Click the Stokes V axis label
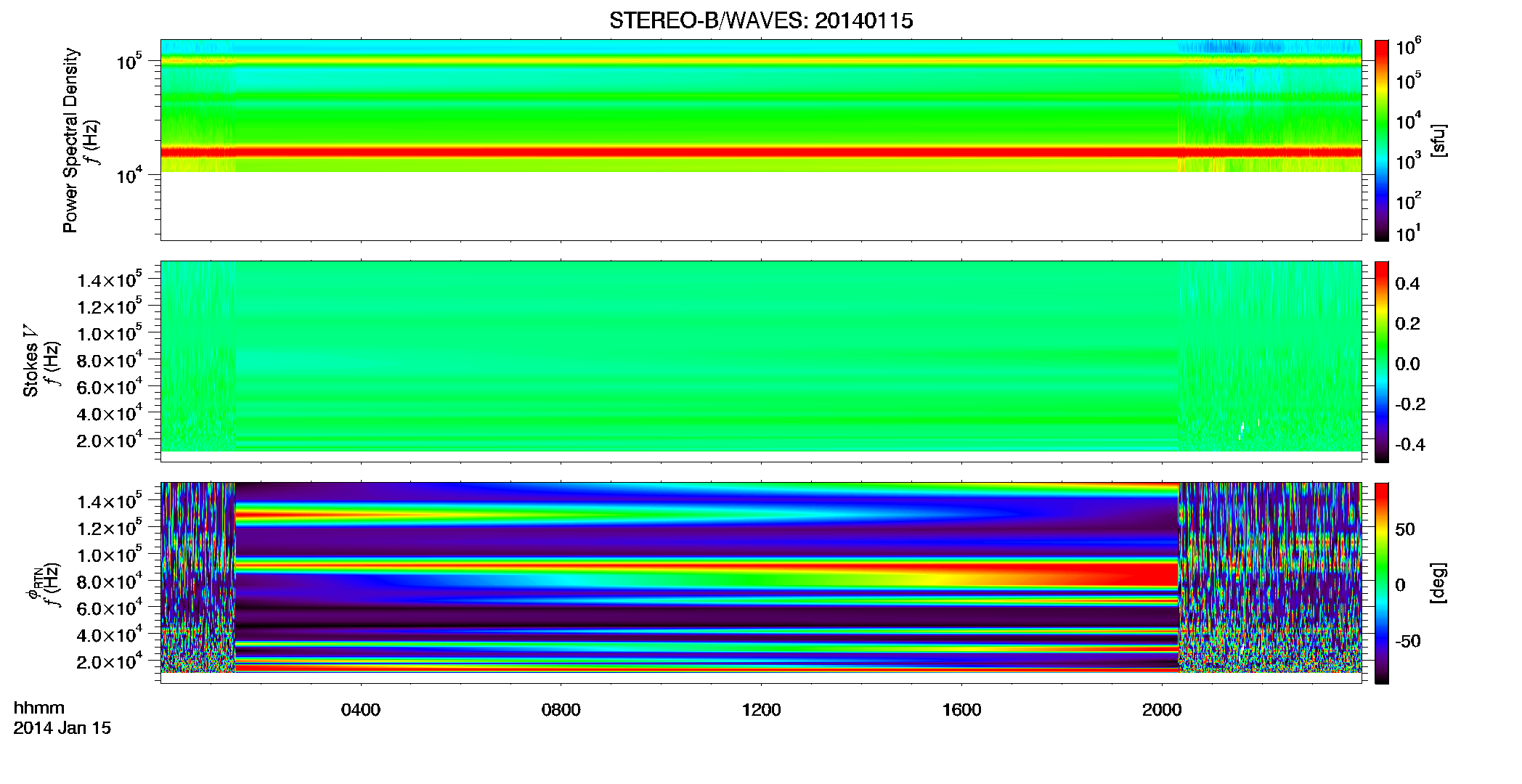This screenshot has width=1522, height=784. [x=30, y=361]
